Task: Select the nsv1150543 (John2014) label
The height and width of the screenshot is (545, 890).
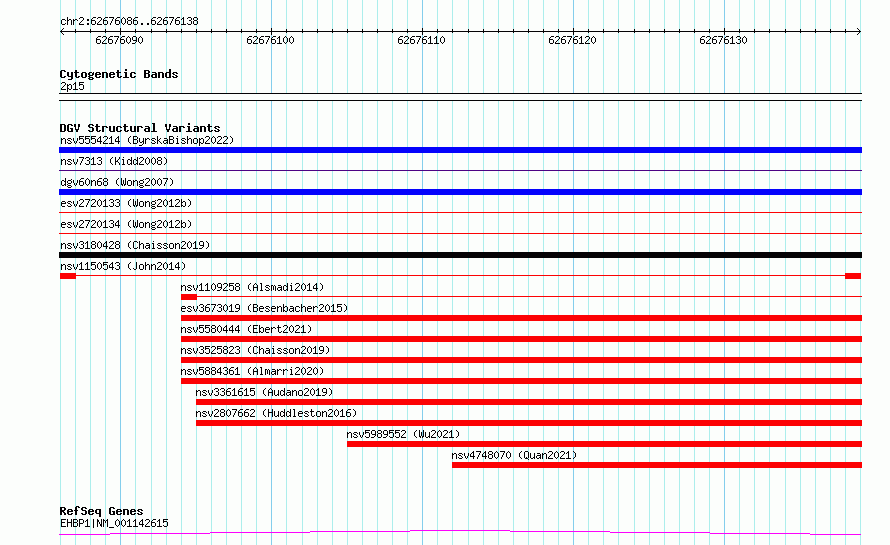Action: click(123, 266)
